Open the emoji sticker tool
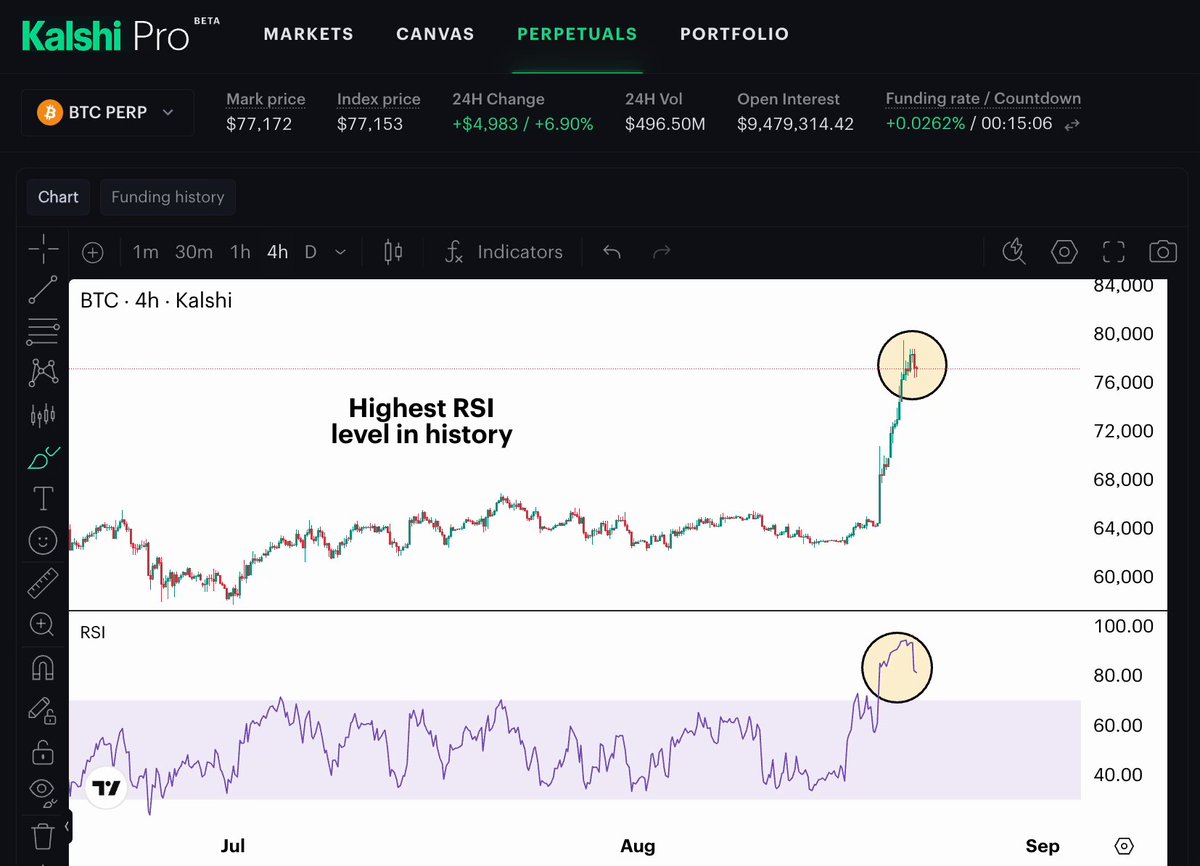This screenshot has height=866, width=1200. coord(42,540)
